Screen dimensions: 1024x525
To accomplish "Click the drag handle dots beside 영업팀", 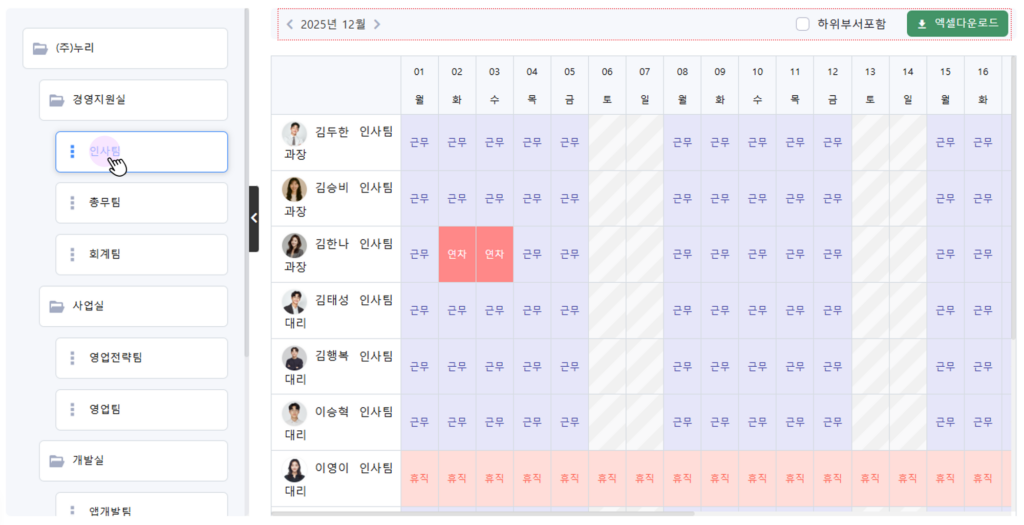I will [x=72, y=410].
